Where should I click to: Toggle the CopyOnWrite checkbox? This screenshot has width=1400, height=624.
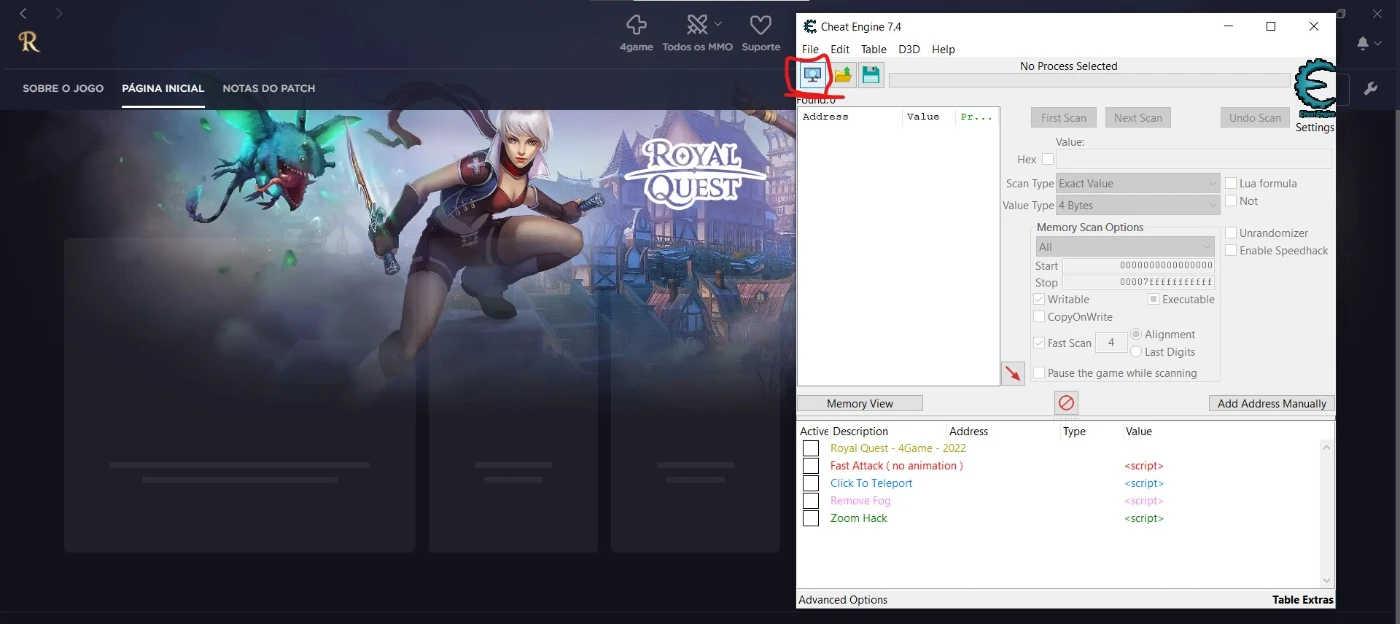click(1039, 317)
